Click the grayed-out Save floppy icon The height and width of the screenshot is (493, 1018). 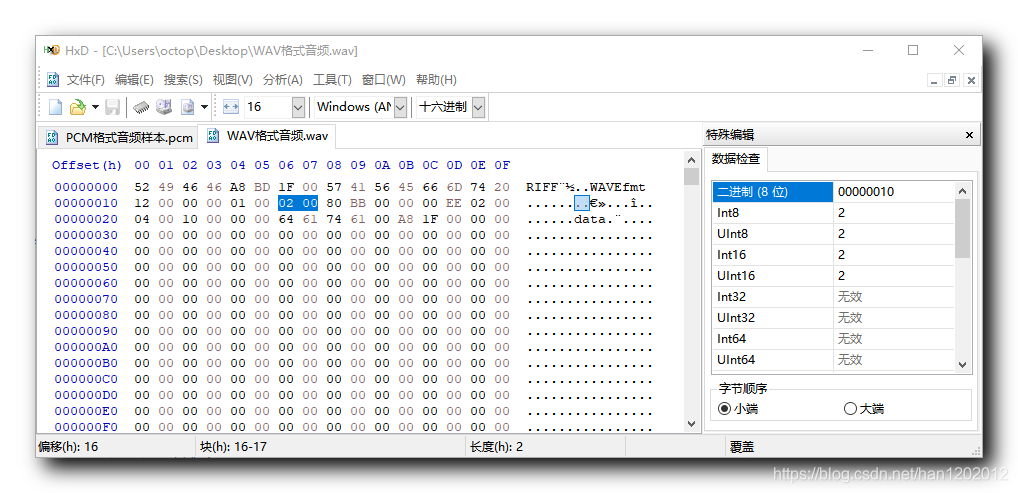click(113, 107)
